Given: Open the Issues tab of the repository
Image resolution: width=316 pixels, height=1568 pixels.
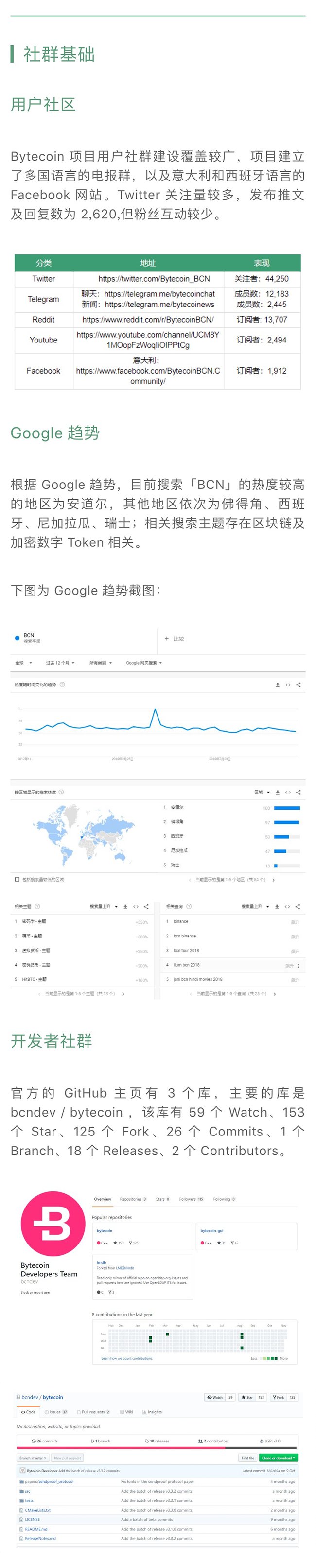Looking at the screenshot, I should pyautogui.click(x=56, y=1411).
